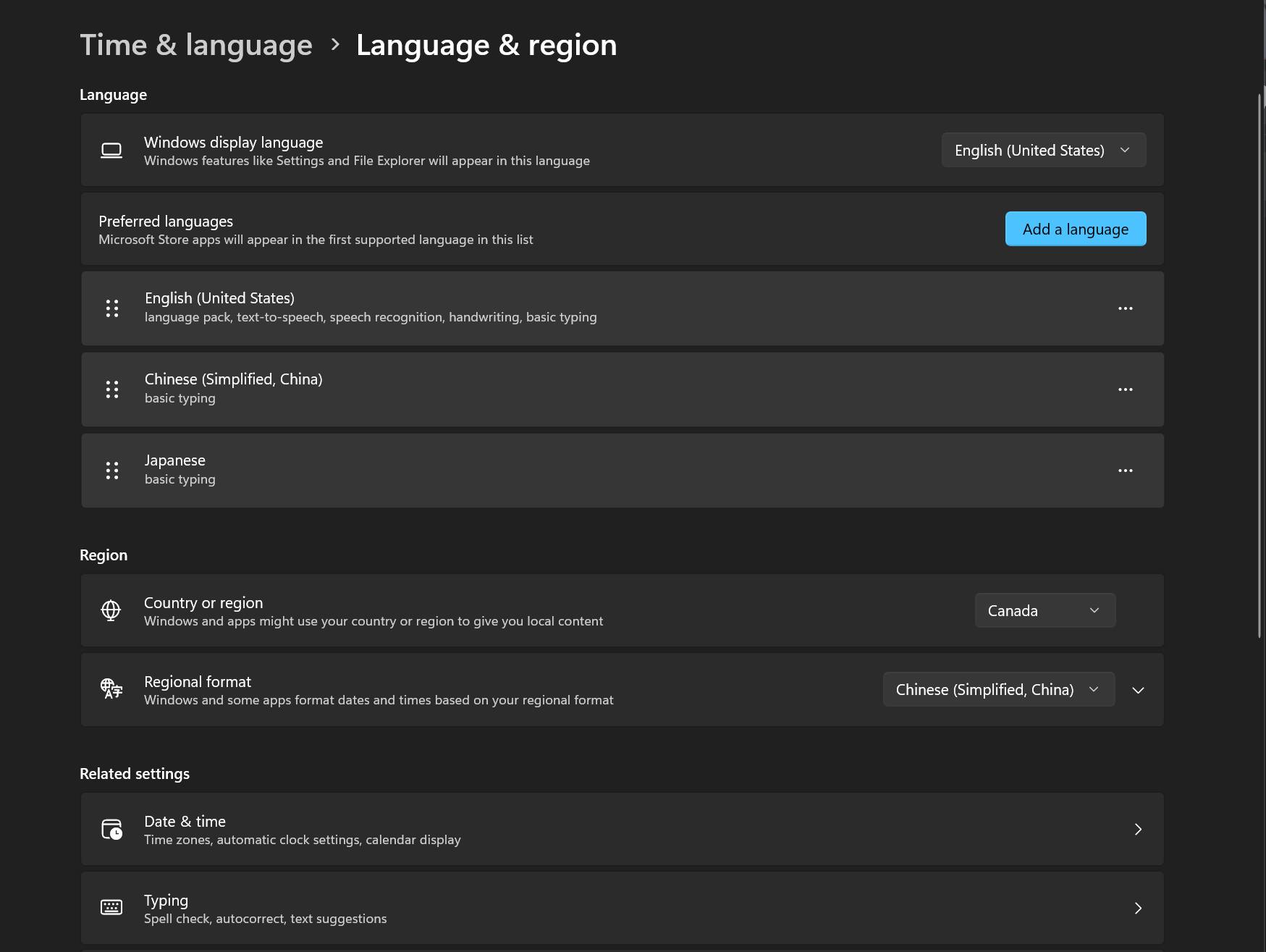Click the Typing label
The width and height of the screenshot is (1266, 952).
pyautogui.click(x=166, y=901)
